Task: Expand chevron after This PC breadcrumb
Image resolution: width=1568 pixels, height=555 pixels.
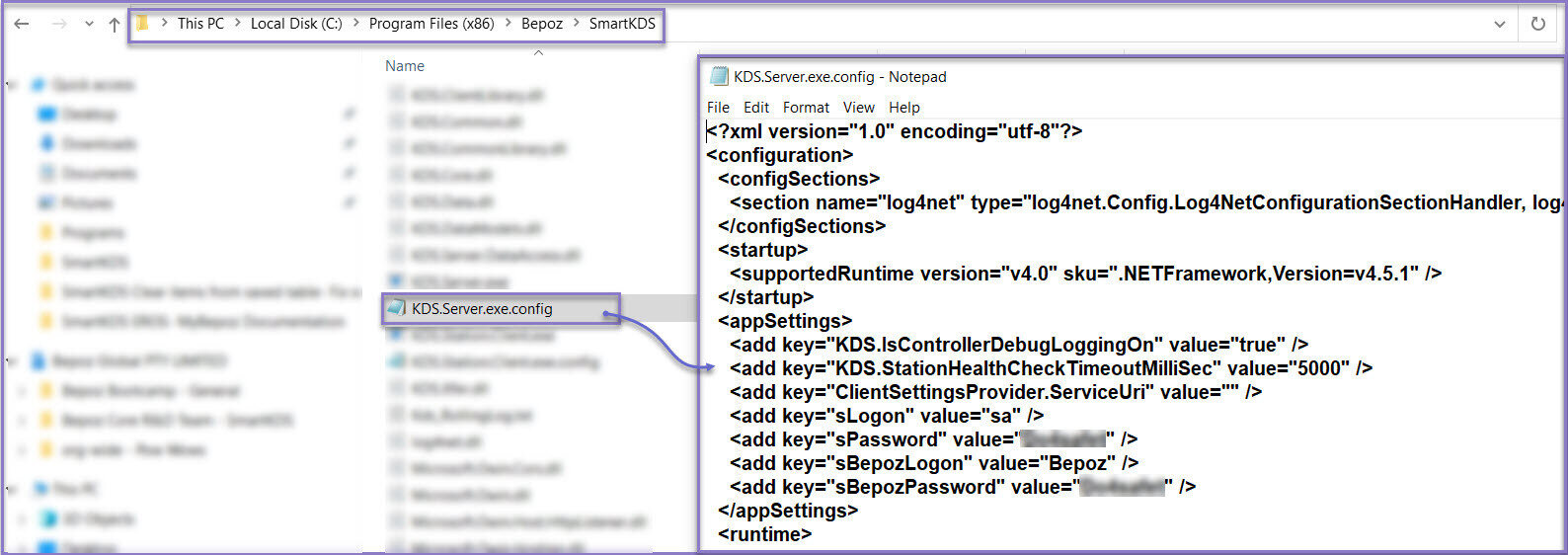Action: coord(238,24)
